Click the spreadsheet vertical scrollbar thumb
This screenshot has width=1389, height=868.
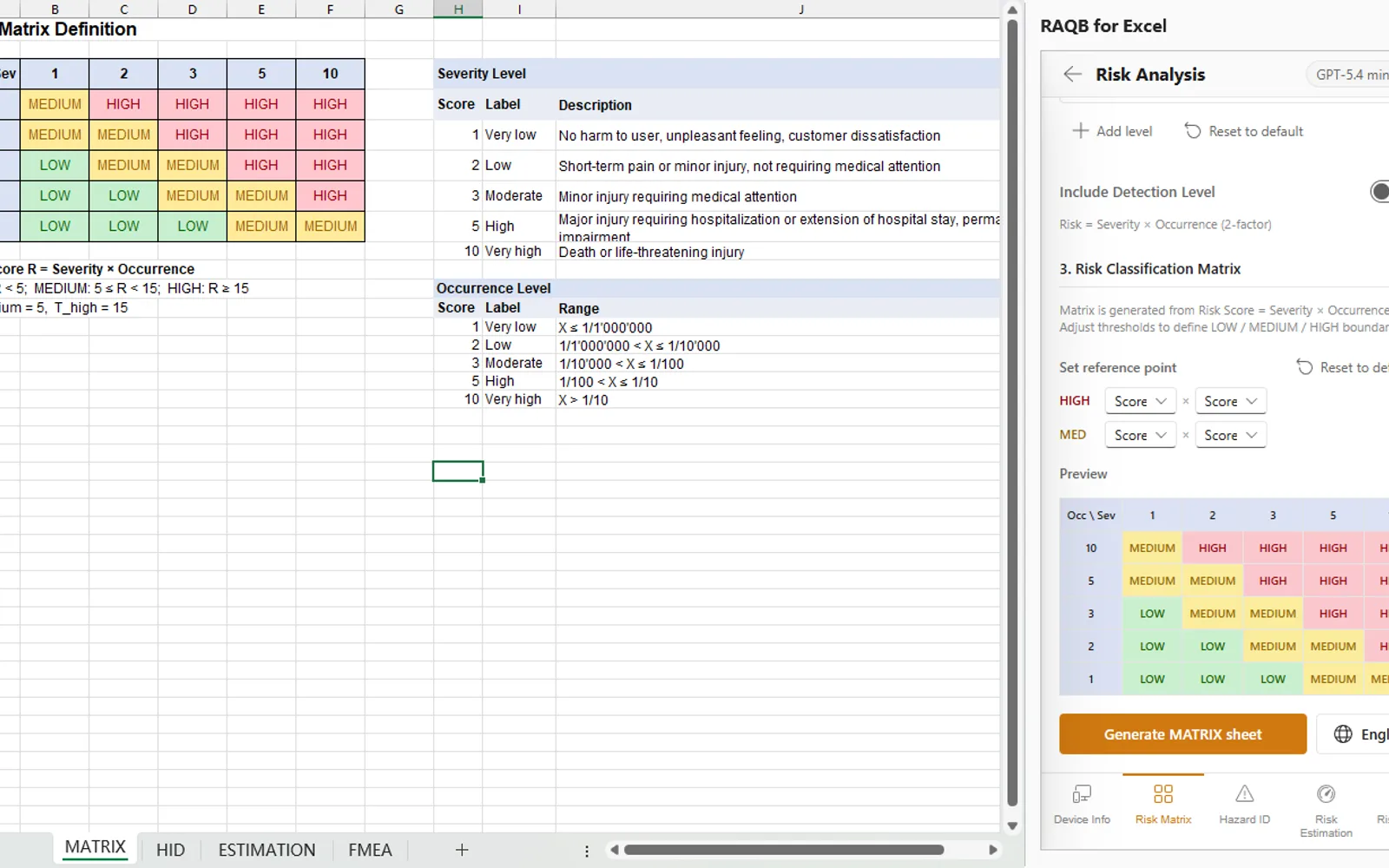1012,413
